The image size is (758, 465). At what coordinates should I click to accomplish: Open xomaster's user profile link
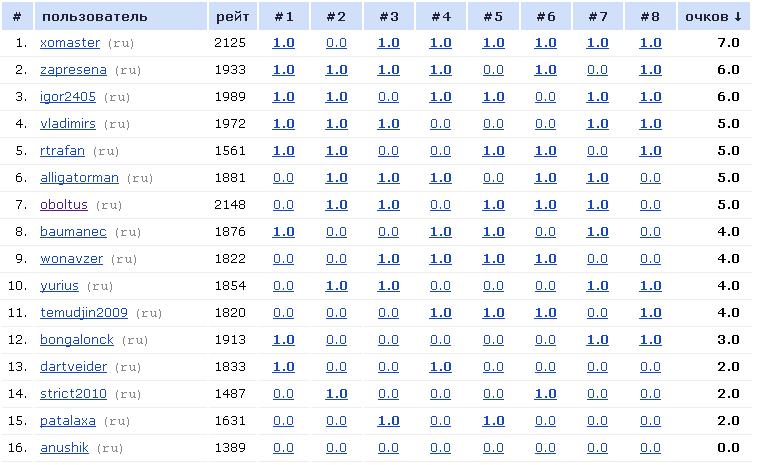[70, 43]
